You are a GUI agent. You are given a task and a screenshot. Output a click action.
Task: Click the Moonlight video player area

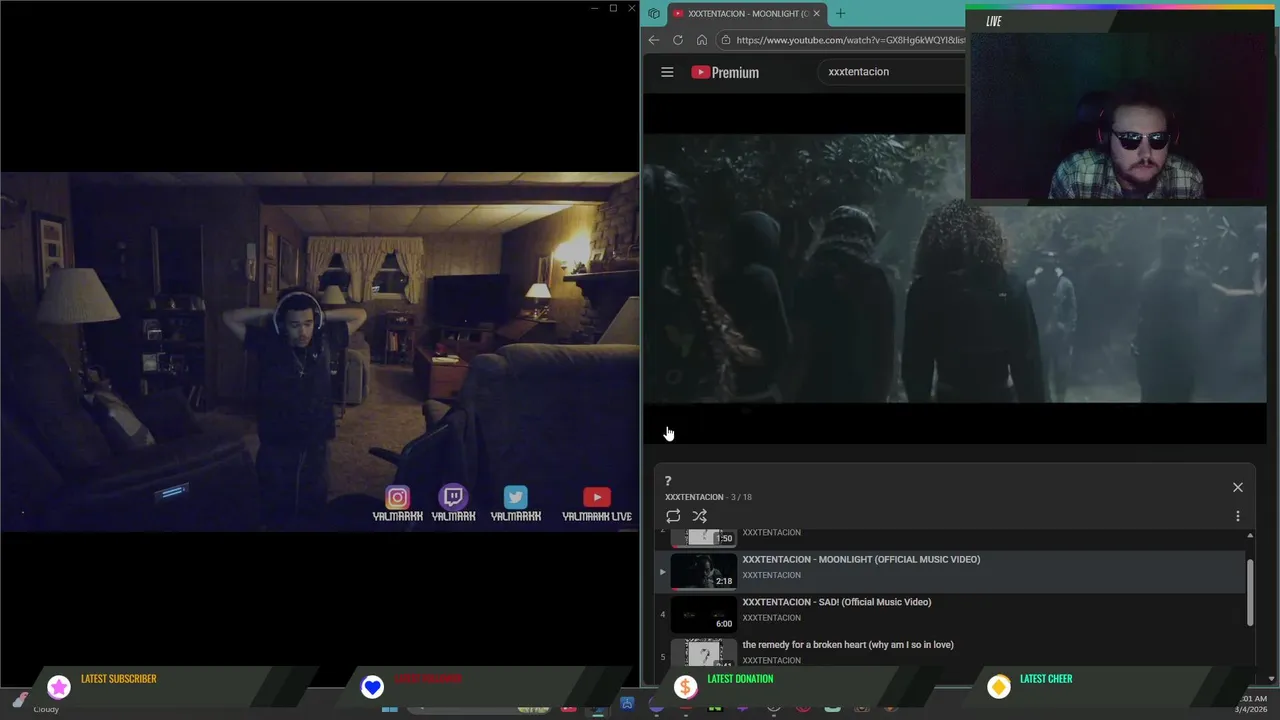tap(954, 270)
